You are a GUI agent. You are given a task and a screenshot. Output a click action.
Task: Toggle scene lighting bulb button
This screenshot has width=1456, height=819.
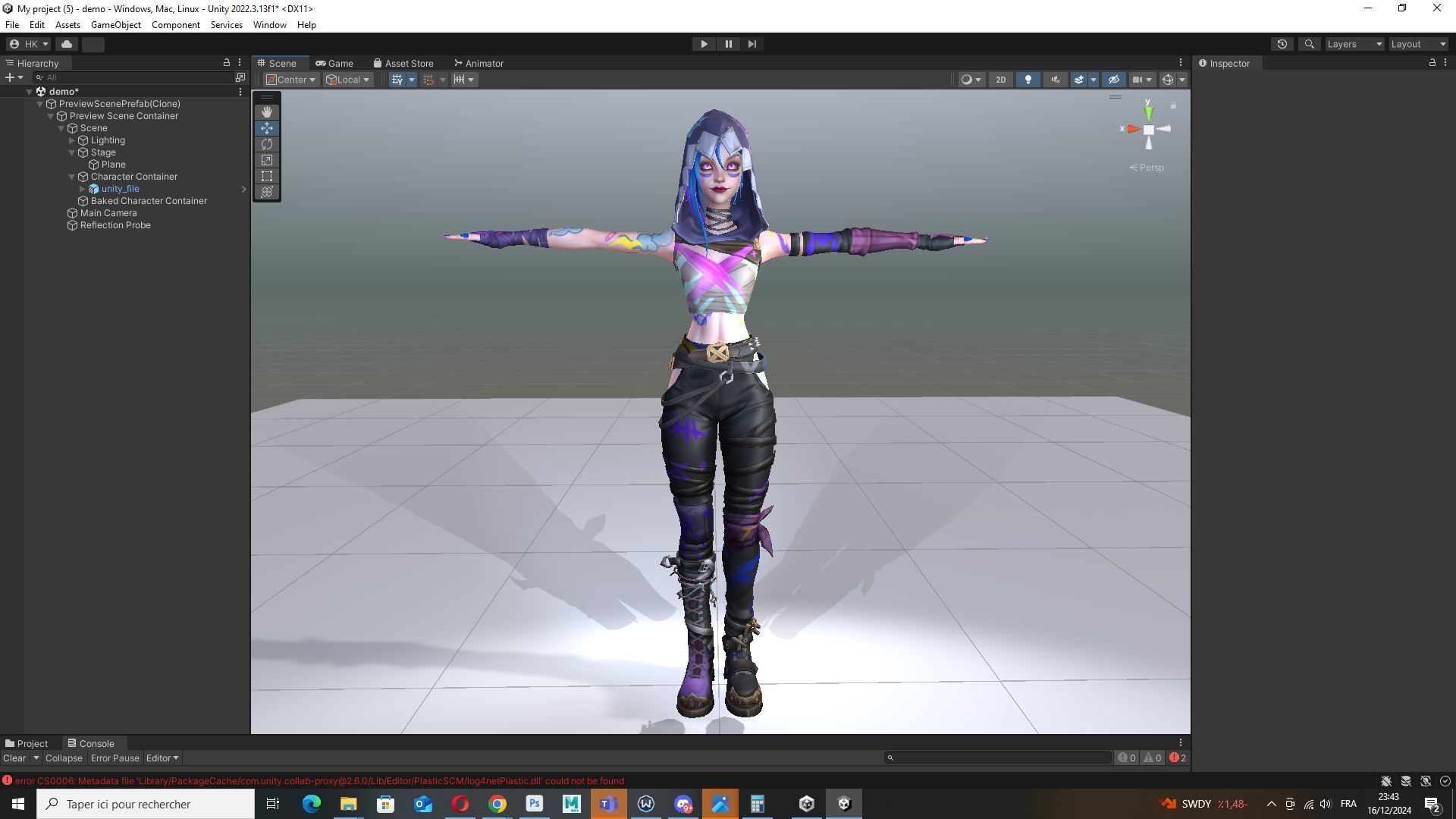click(1028, 80)
